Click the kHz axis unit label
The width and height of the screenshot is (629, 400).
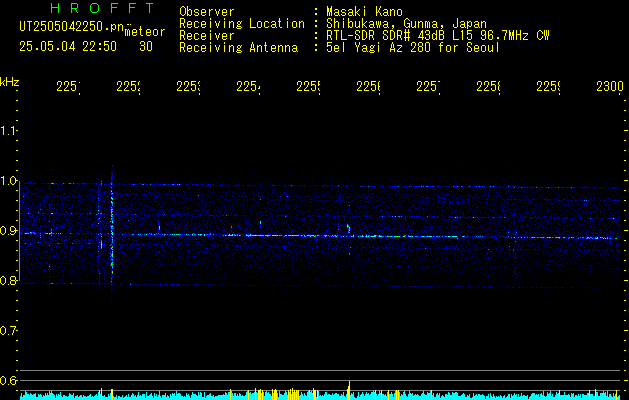(10, 82)
